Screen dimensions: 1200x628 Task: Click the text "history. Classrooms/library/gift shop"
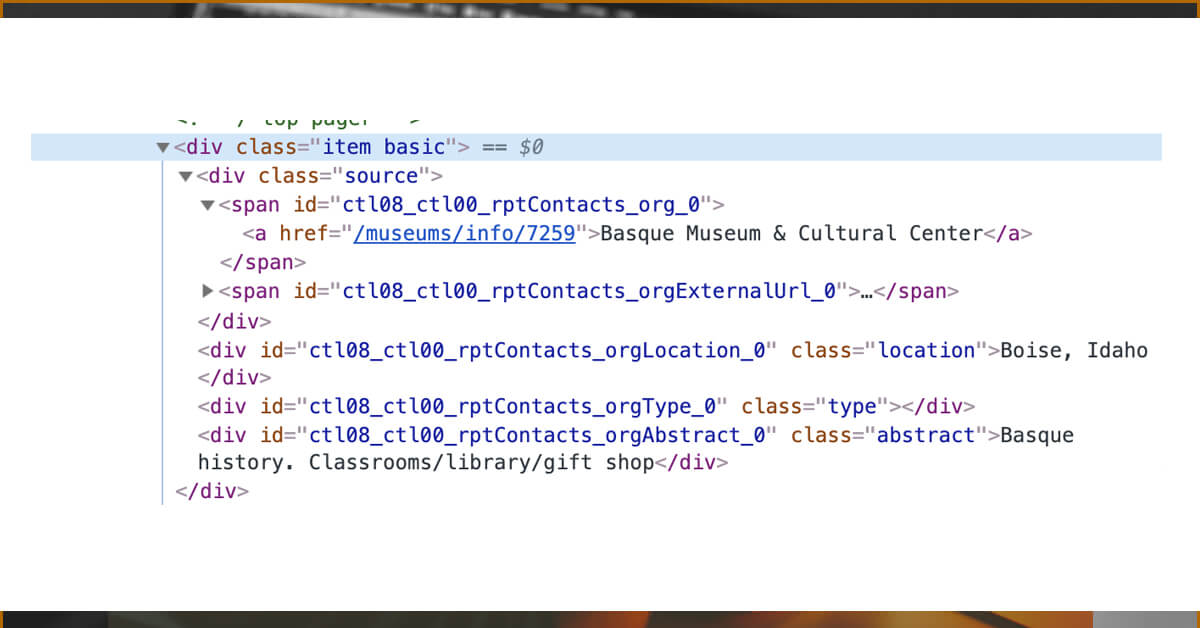[426, 463]
